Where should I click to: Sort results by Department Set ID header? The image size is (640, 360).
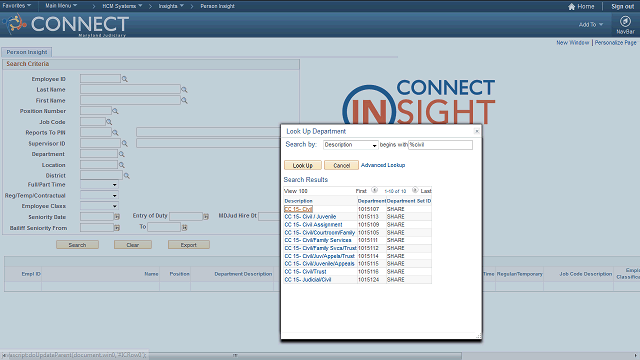click(x=409, y=201)
